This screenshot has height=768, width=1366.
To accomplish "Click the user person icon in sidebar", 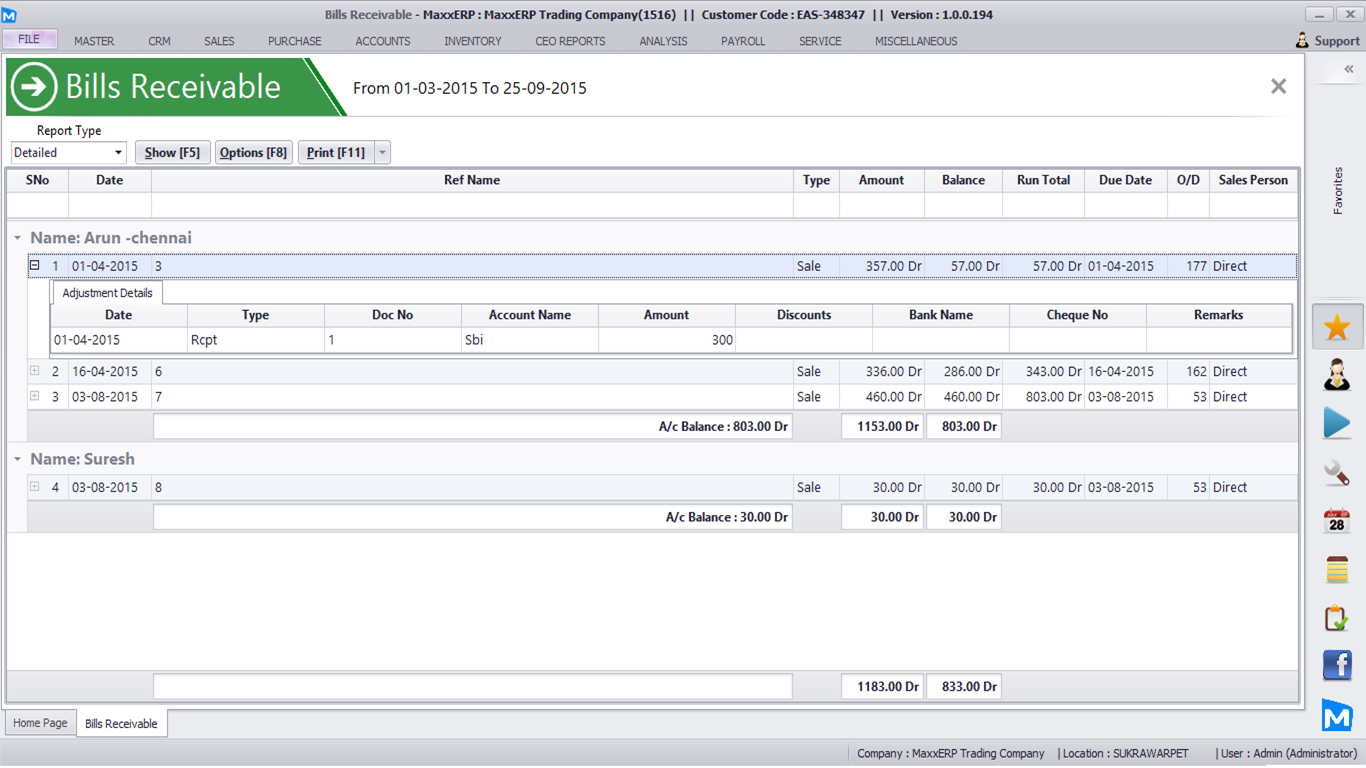I will pyautogui.click(x=1337, y=375).
